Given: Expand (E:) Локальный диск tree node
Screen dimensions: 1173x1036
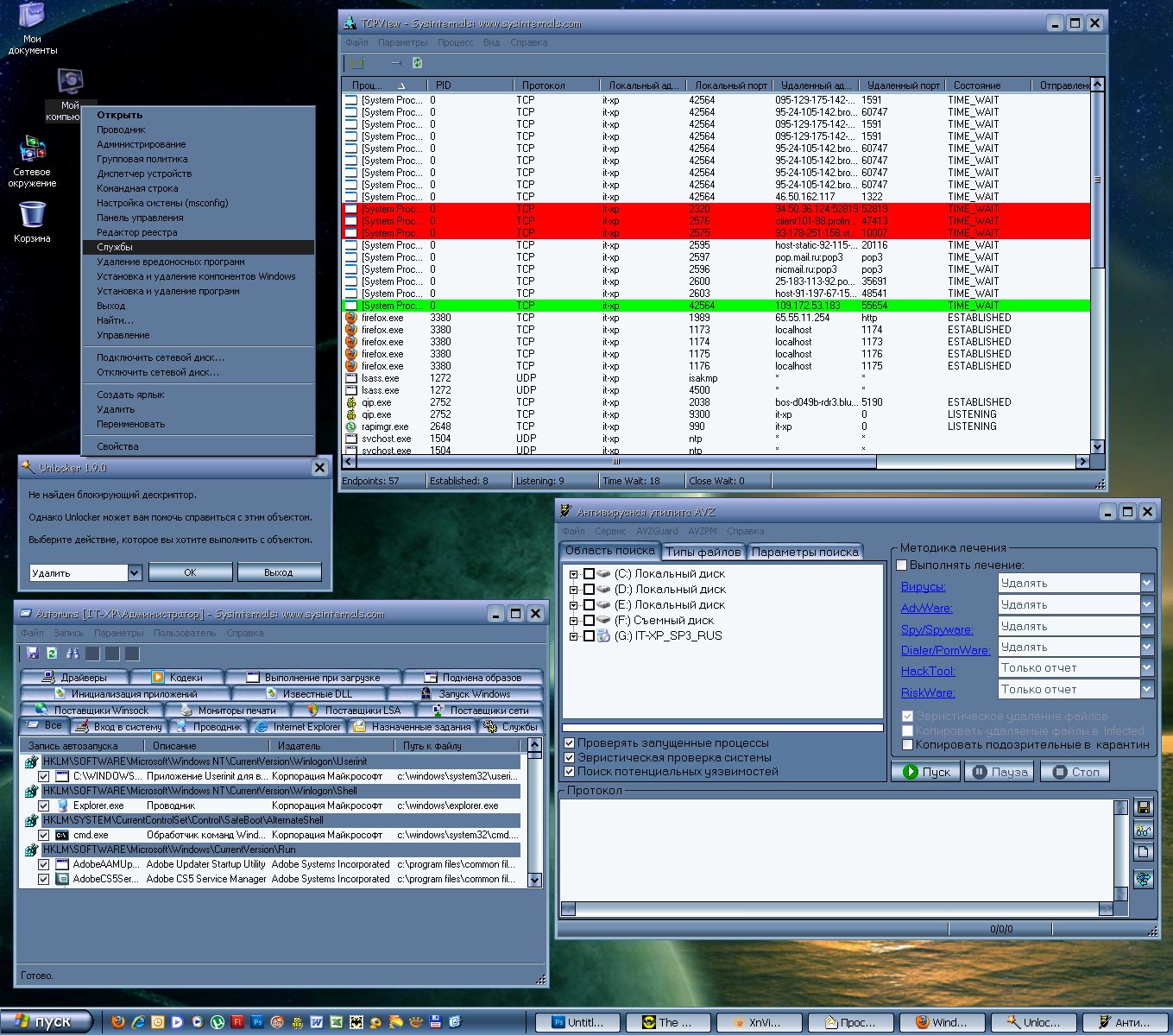Looking at the screenshot, I should pos(573,604).
